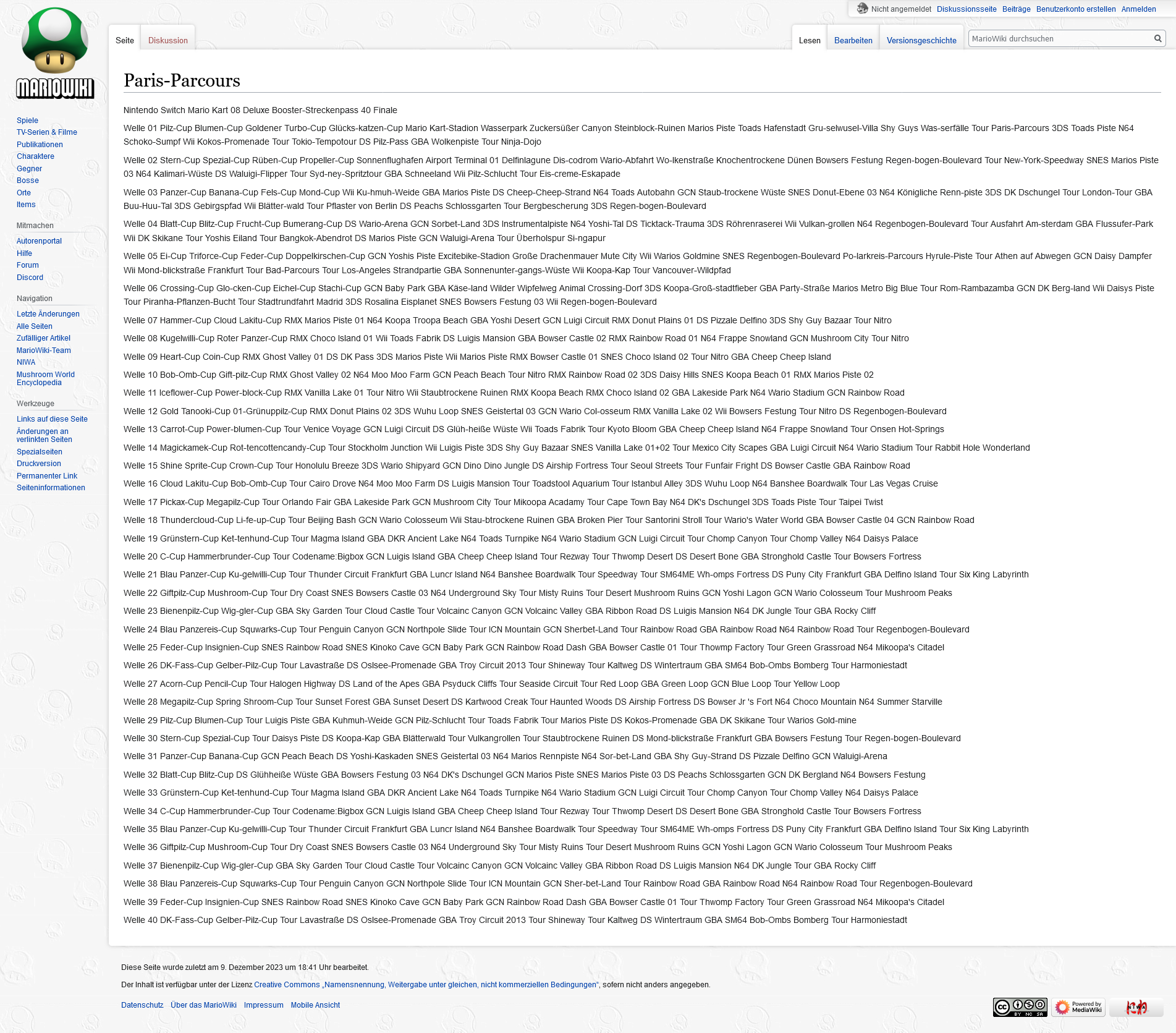Open Orte sidebar link
This screenshot has width=1176, height=1033.
(x=23, y=193)
